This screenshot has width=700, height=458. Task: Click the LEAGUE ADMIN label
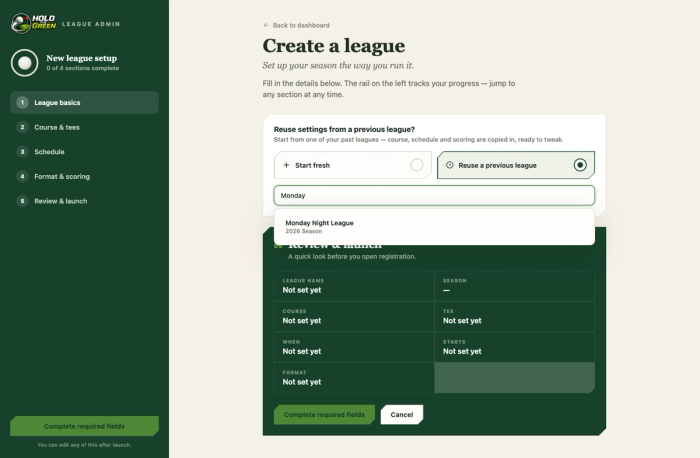click(91, 24)
